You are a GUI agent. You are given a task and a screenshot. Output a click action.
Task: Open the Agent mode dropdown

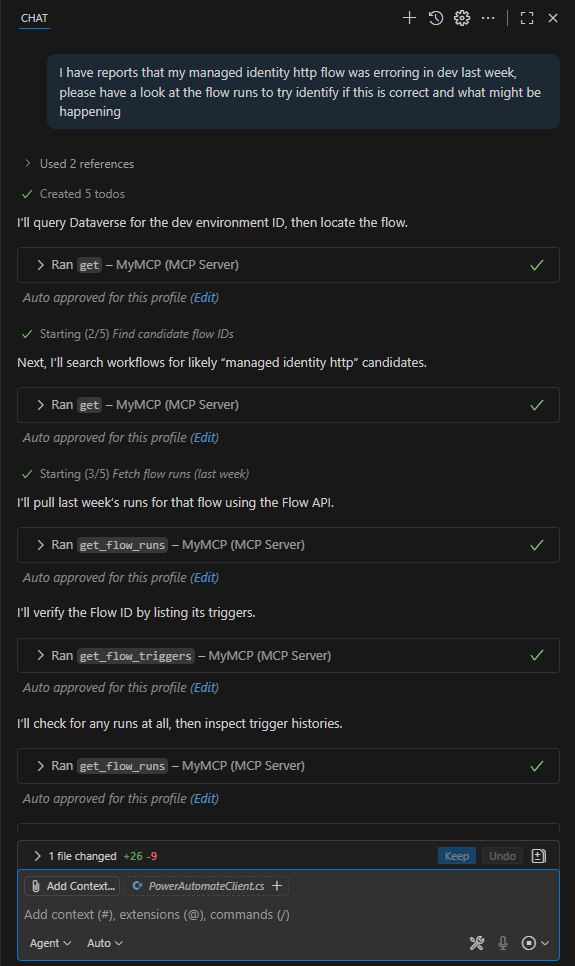51,943
